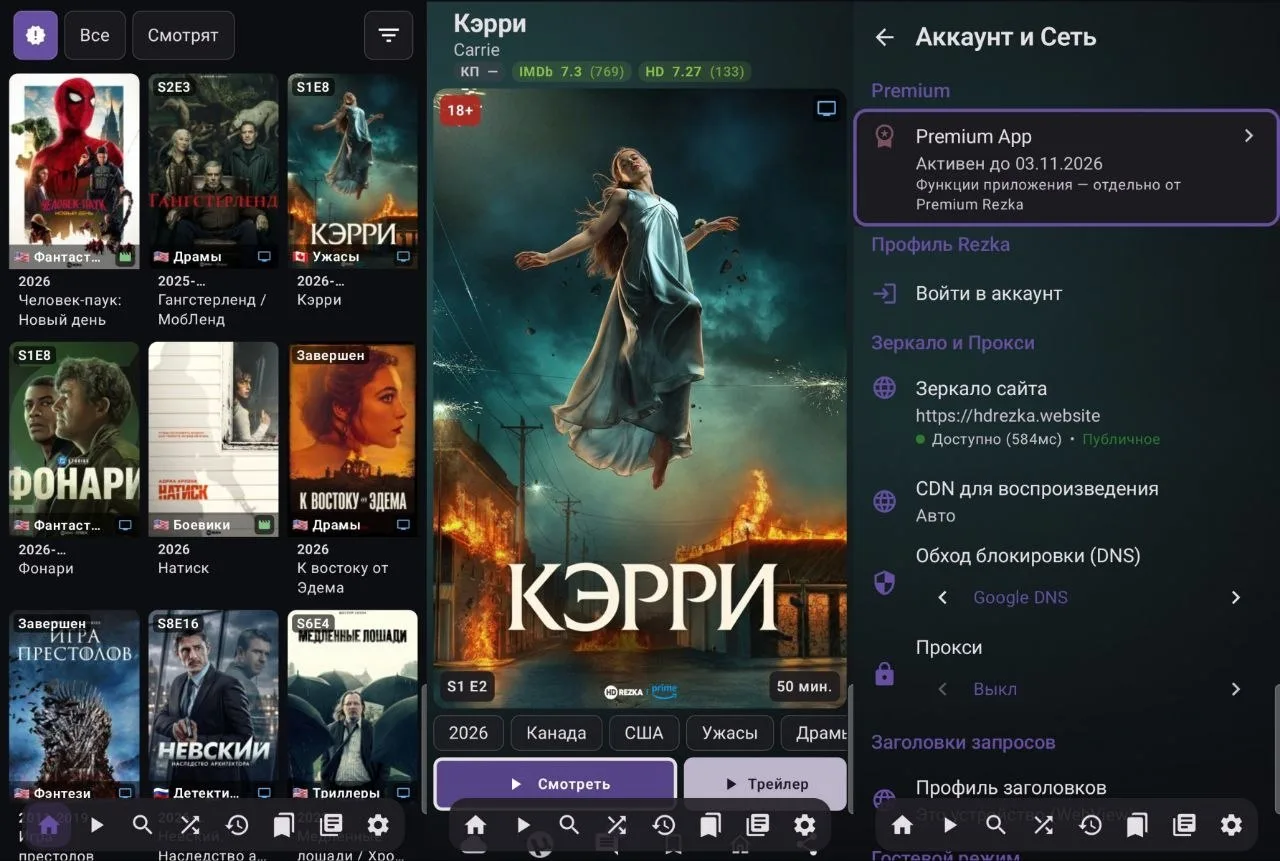The width and height of the screenshot is (1280, 861).
Task: Open Невский poster thumbnail
Action: [x=213, y=707]
